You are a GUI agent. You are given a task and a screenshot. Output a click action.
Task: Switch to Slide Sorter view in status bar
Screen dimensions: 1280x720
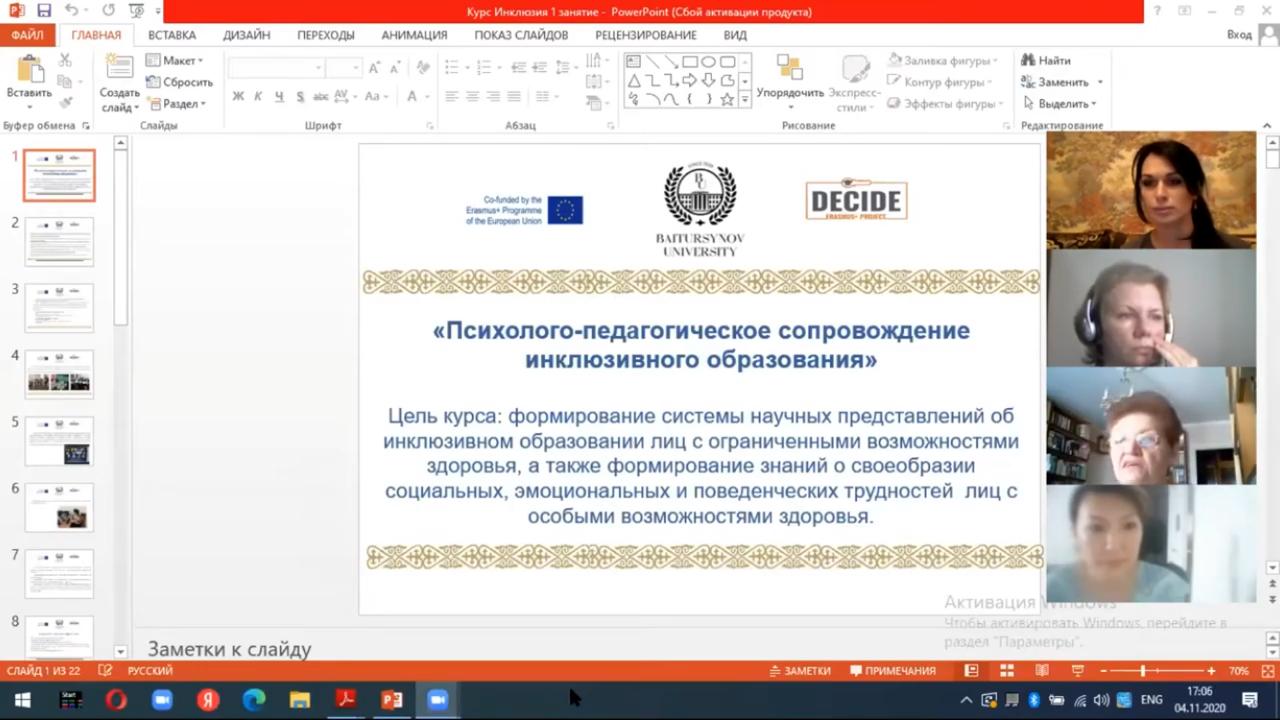pos(1007,671)
